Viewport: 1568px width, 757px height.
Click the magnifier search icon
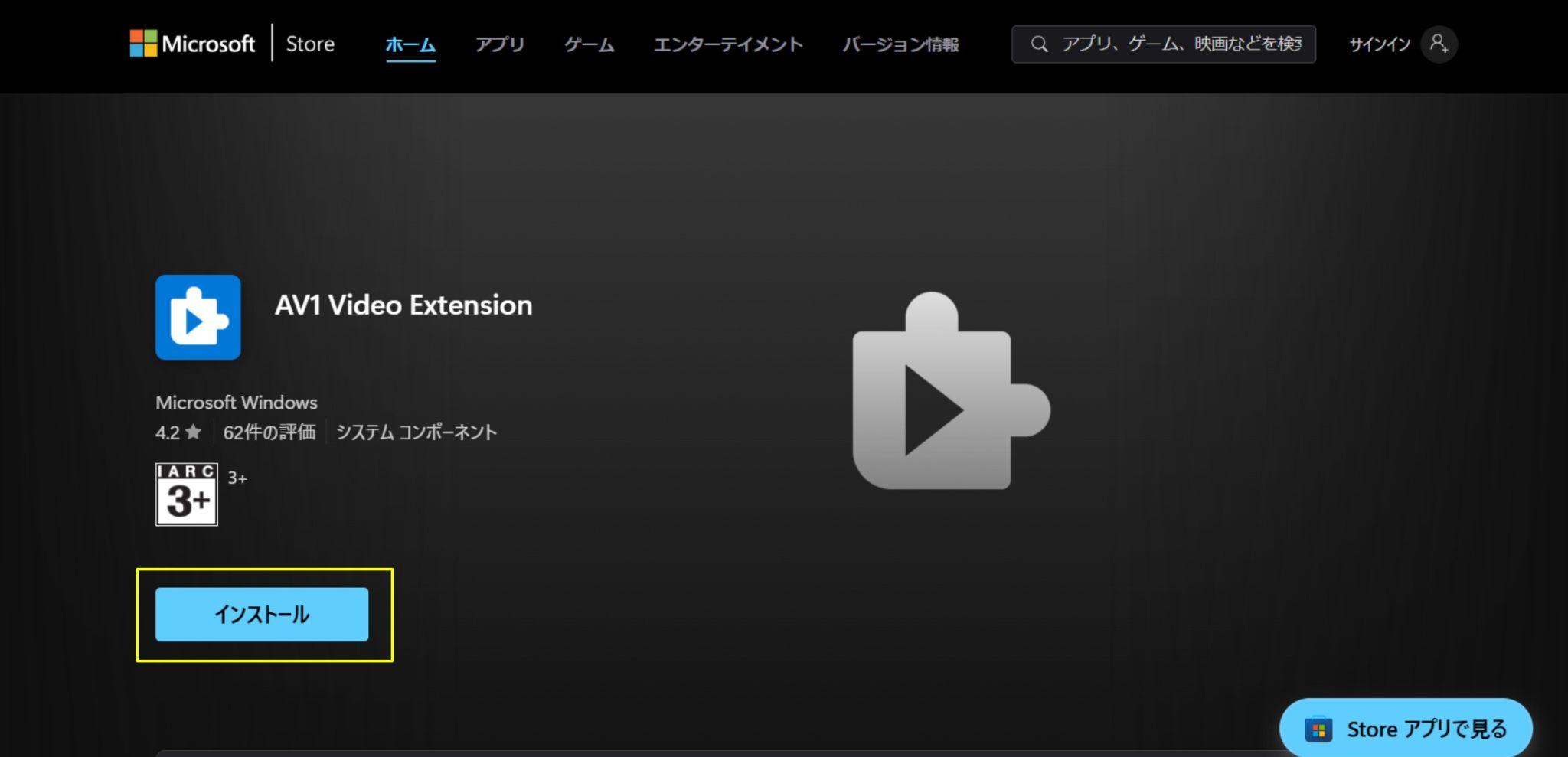click(1039, 44)
